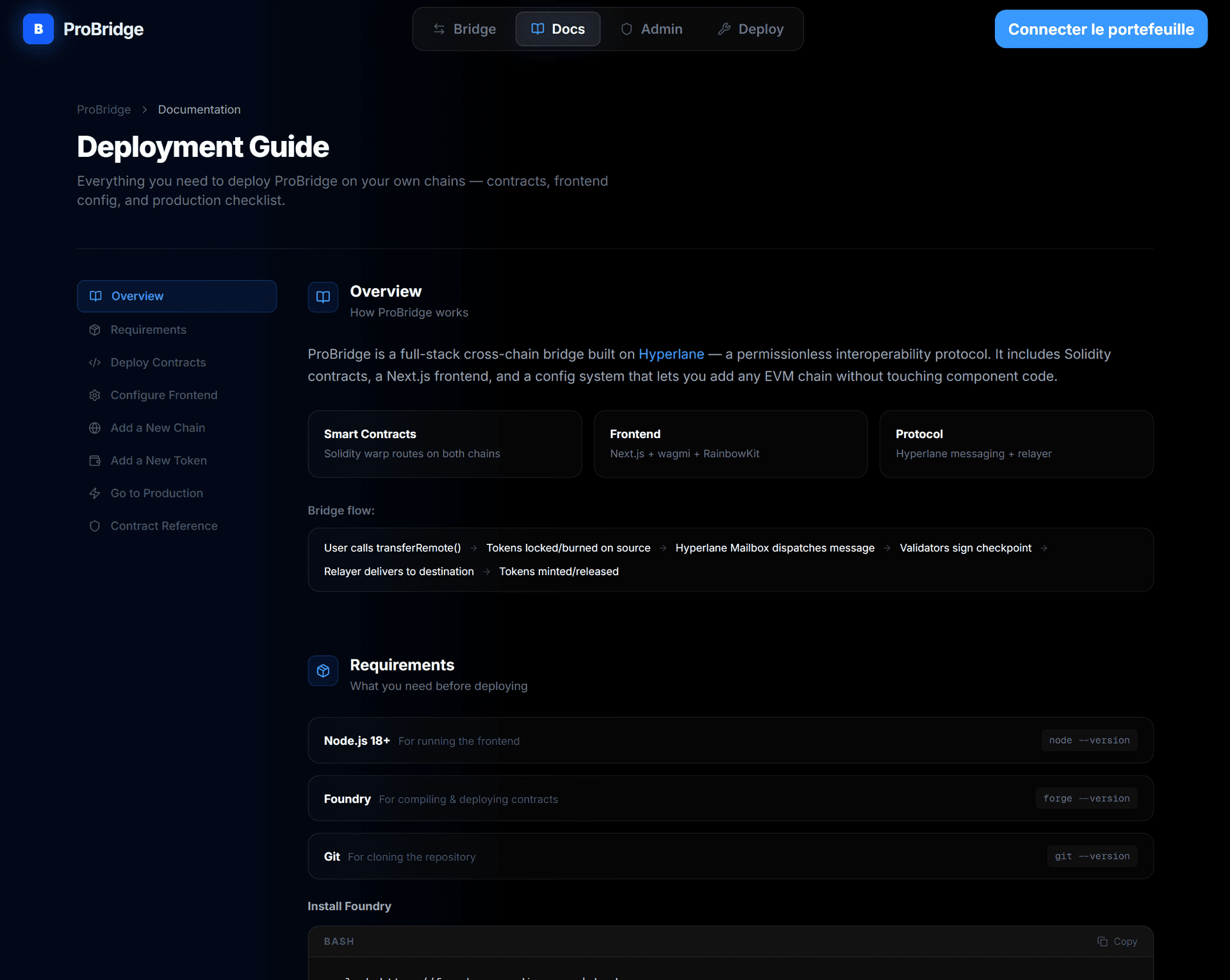Click the code brackets icon for Deploy Contracts
Screen dimensions: 1230x980
click(95, 363)
